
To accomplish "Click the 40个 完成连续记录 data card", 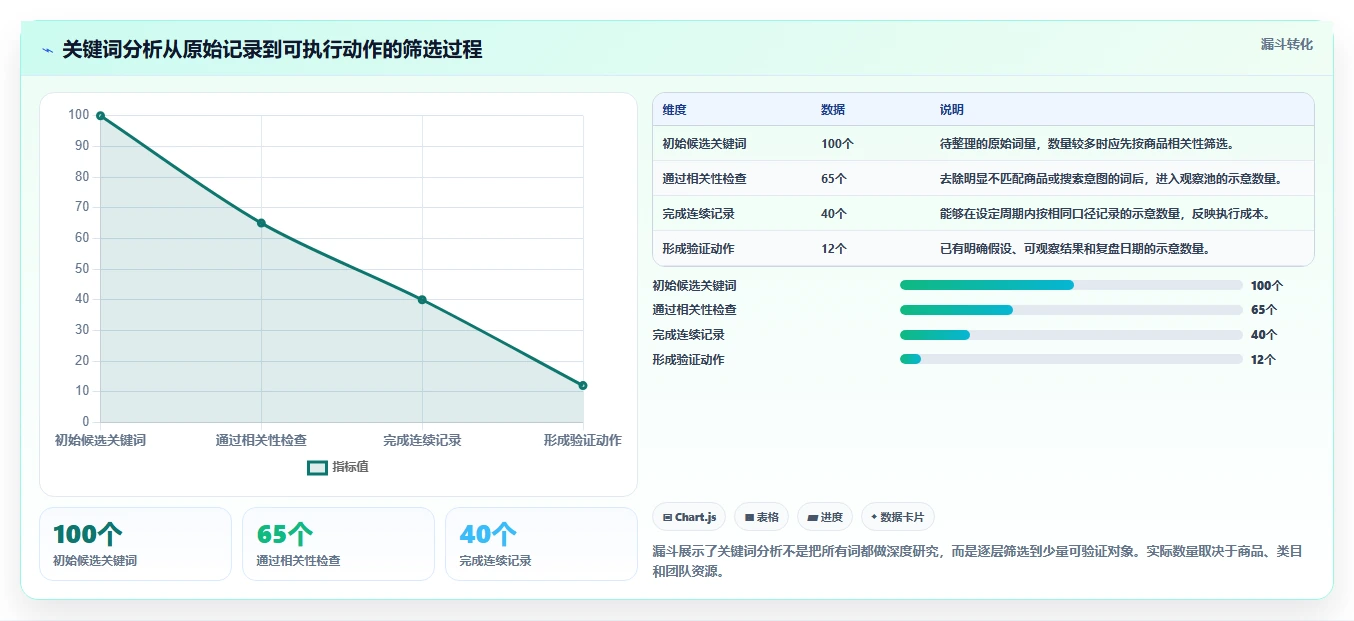I will pyautogui.click(x=541, y=544).
